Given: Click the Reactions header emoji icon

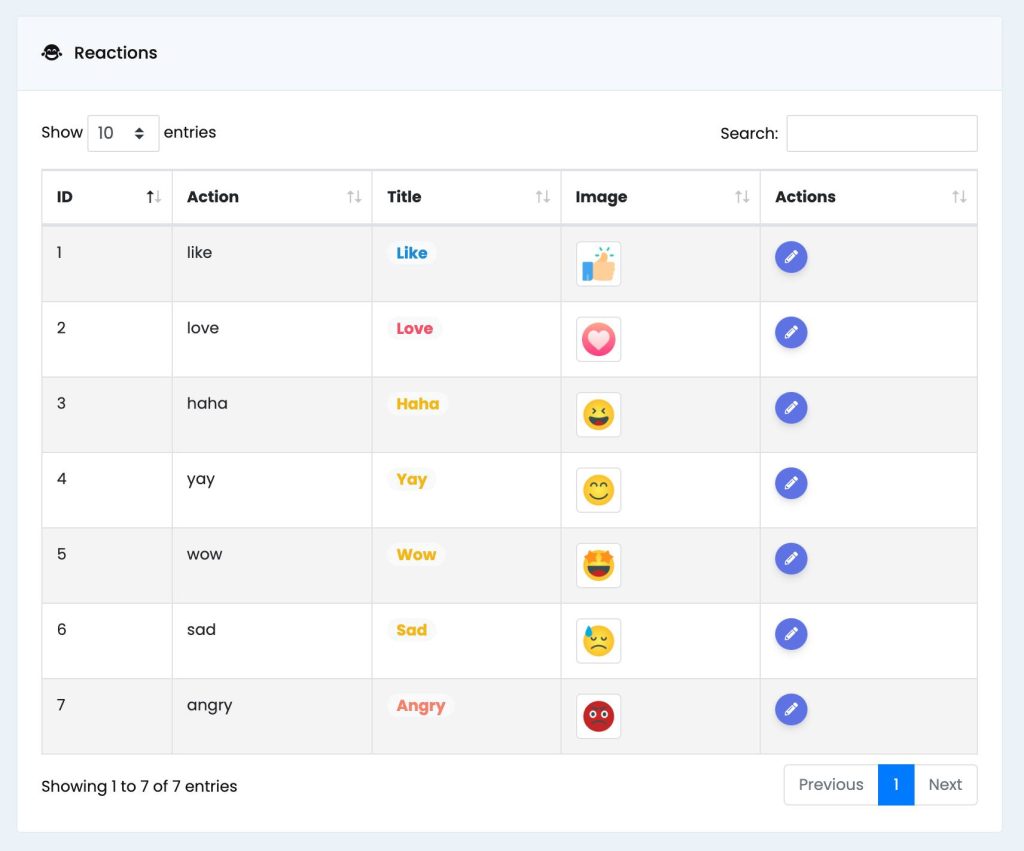Looking at the screenshot, I should [52, 52].
